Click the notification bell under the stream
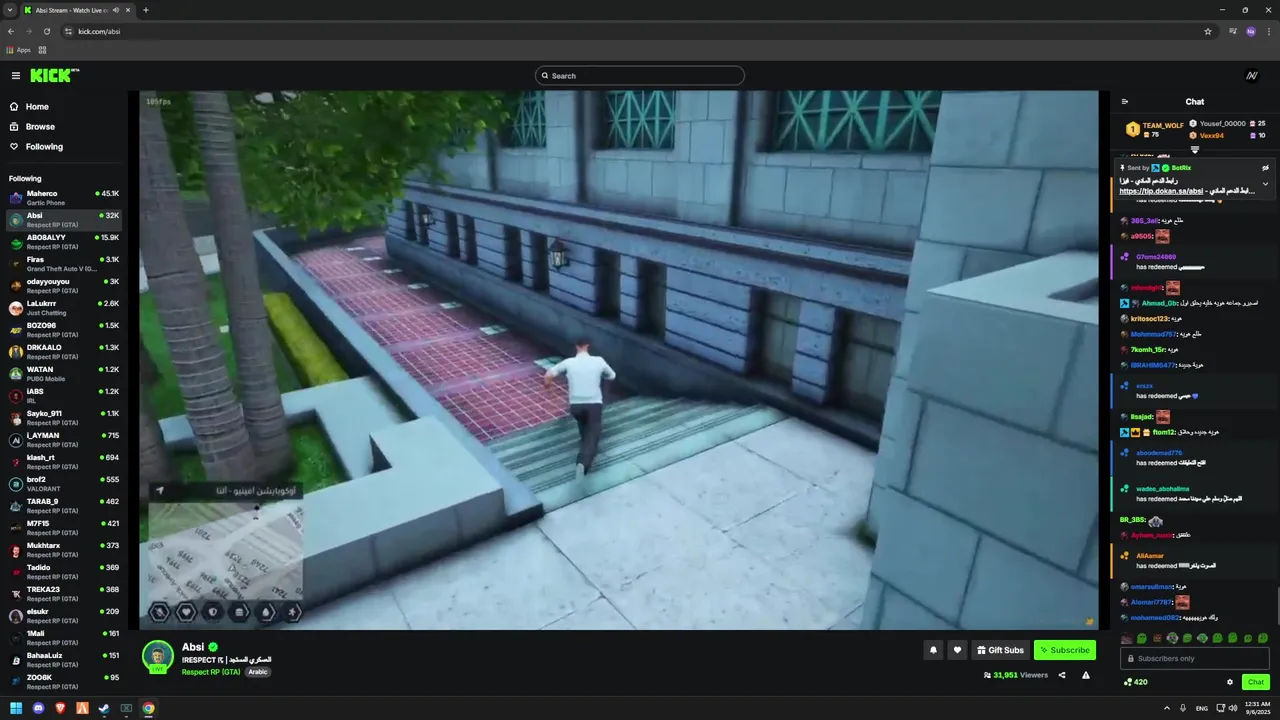Screen dimensions: 1280x720 click(x=933, y=650)
